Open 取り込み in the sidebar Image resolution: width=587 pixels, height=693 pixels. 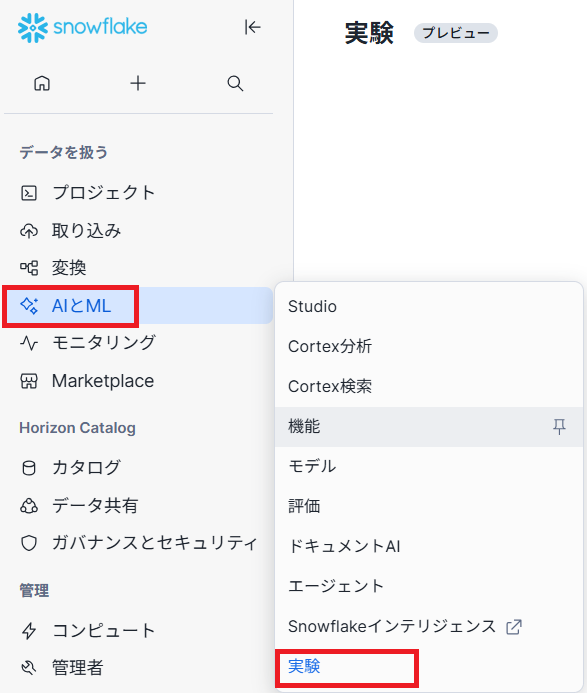click(x=138, y=231)
